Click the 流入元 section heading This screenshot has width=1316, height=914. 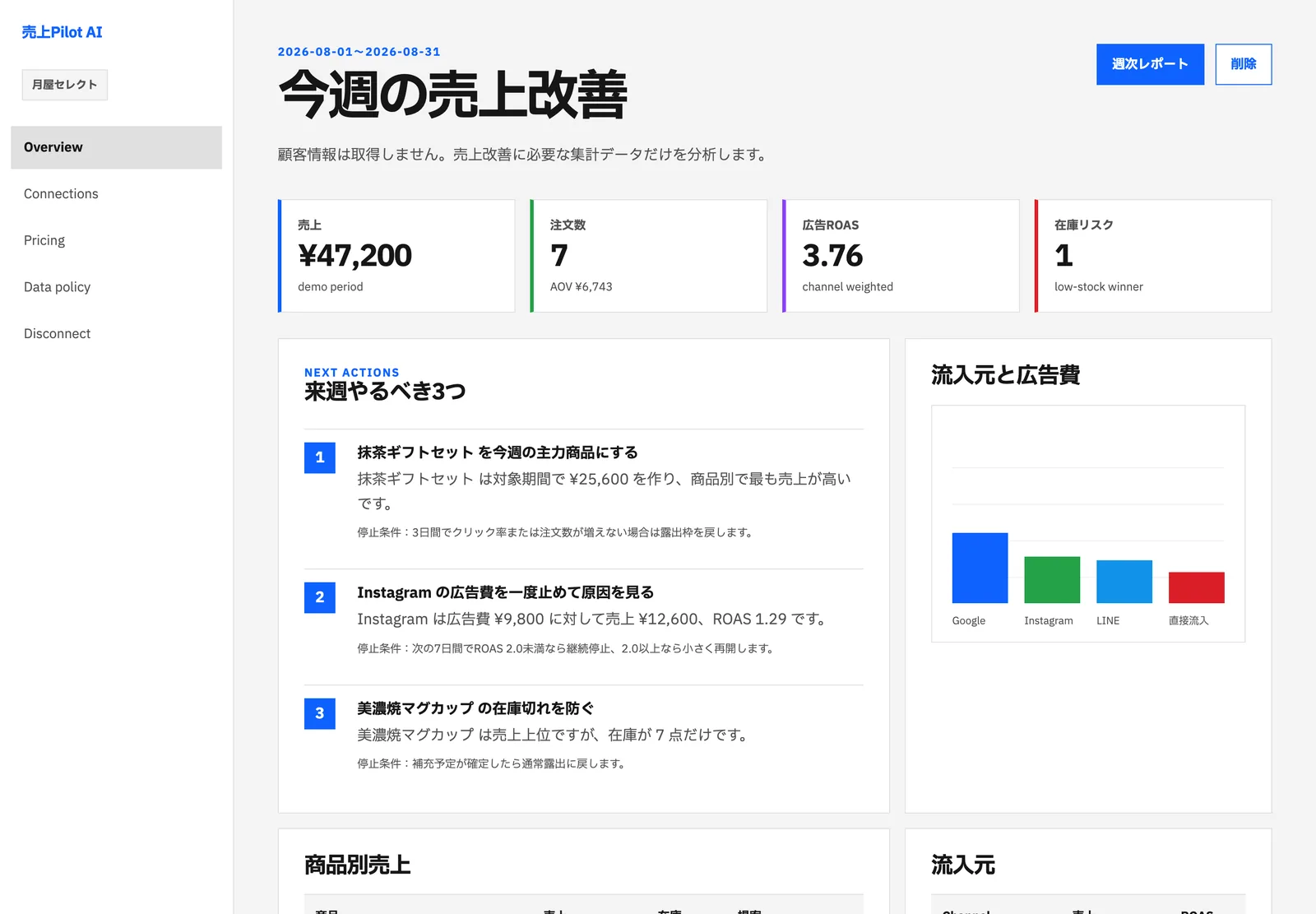(963, 865)
